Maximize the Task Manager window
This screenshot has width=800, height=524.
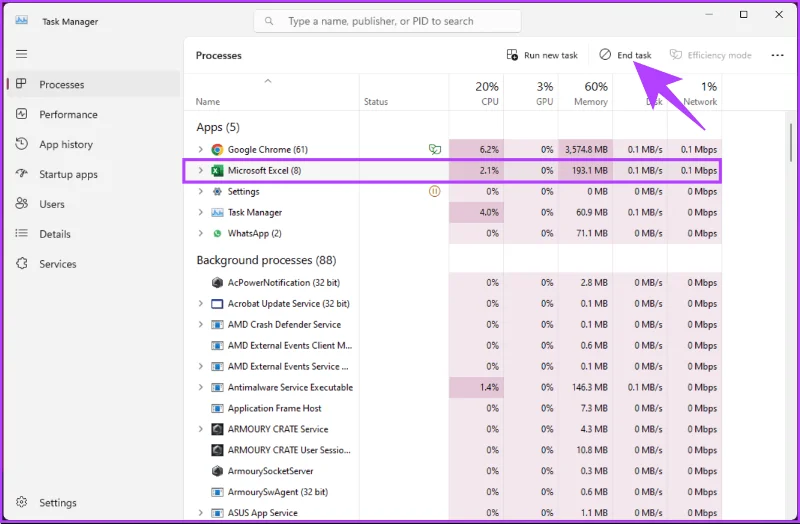click(743, 15)
